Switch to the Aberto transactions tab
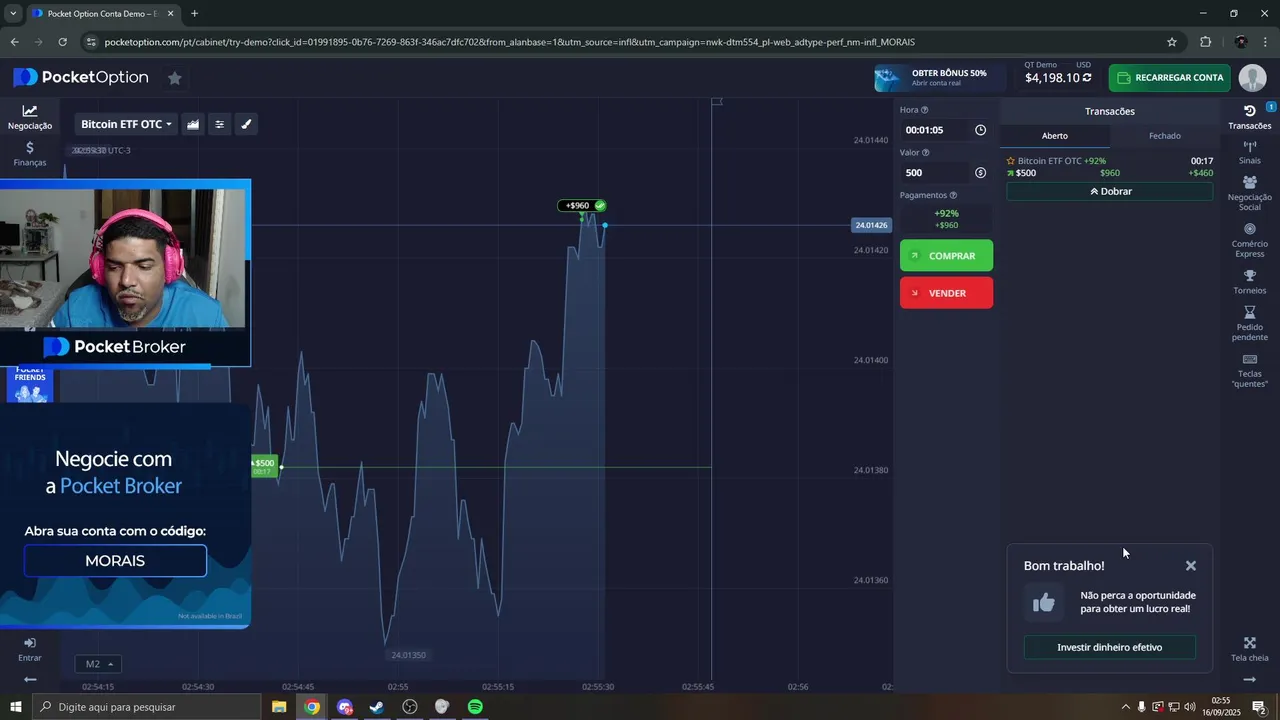This screenshot has height=720, width=1280. click(x=1055, y=136)
